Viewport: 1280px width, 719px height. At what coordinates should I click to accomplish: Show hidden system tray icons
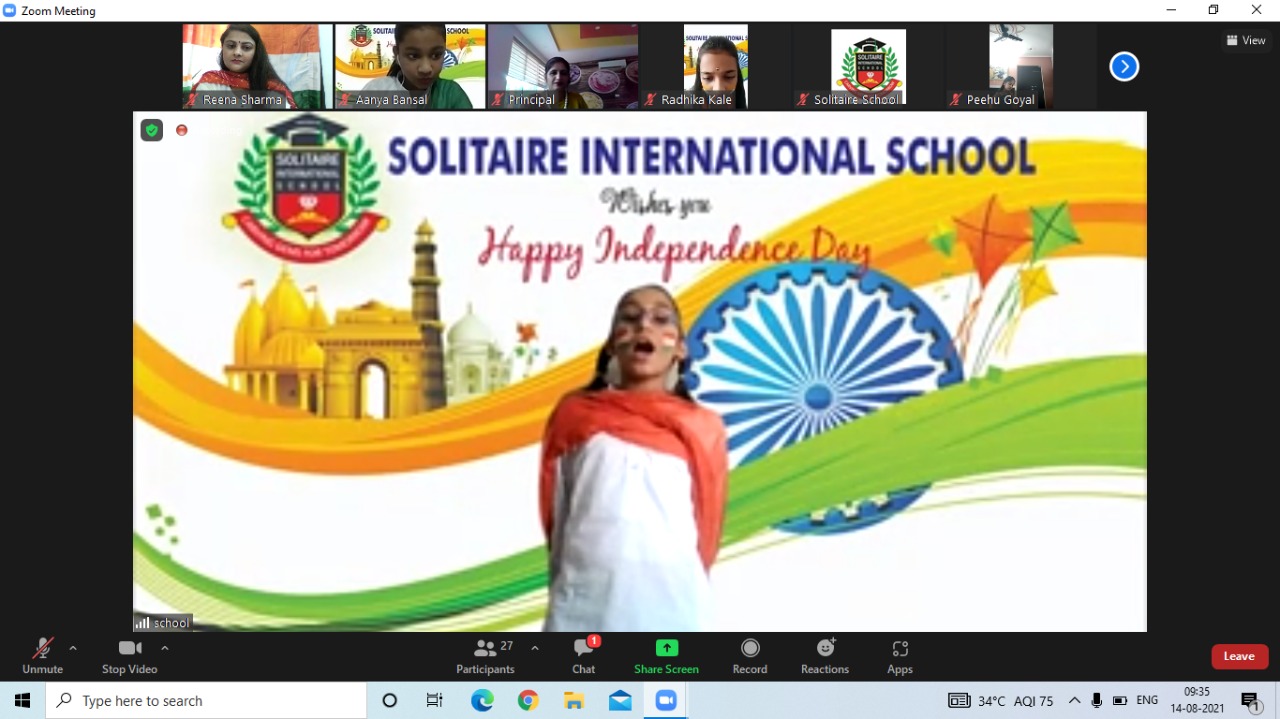tap(1075, 701)
